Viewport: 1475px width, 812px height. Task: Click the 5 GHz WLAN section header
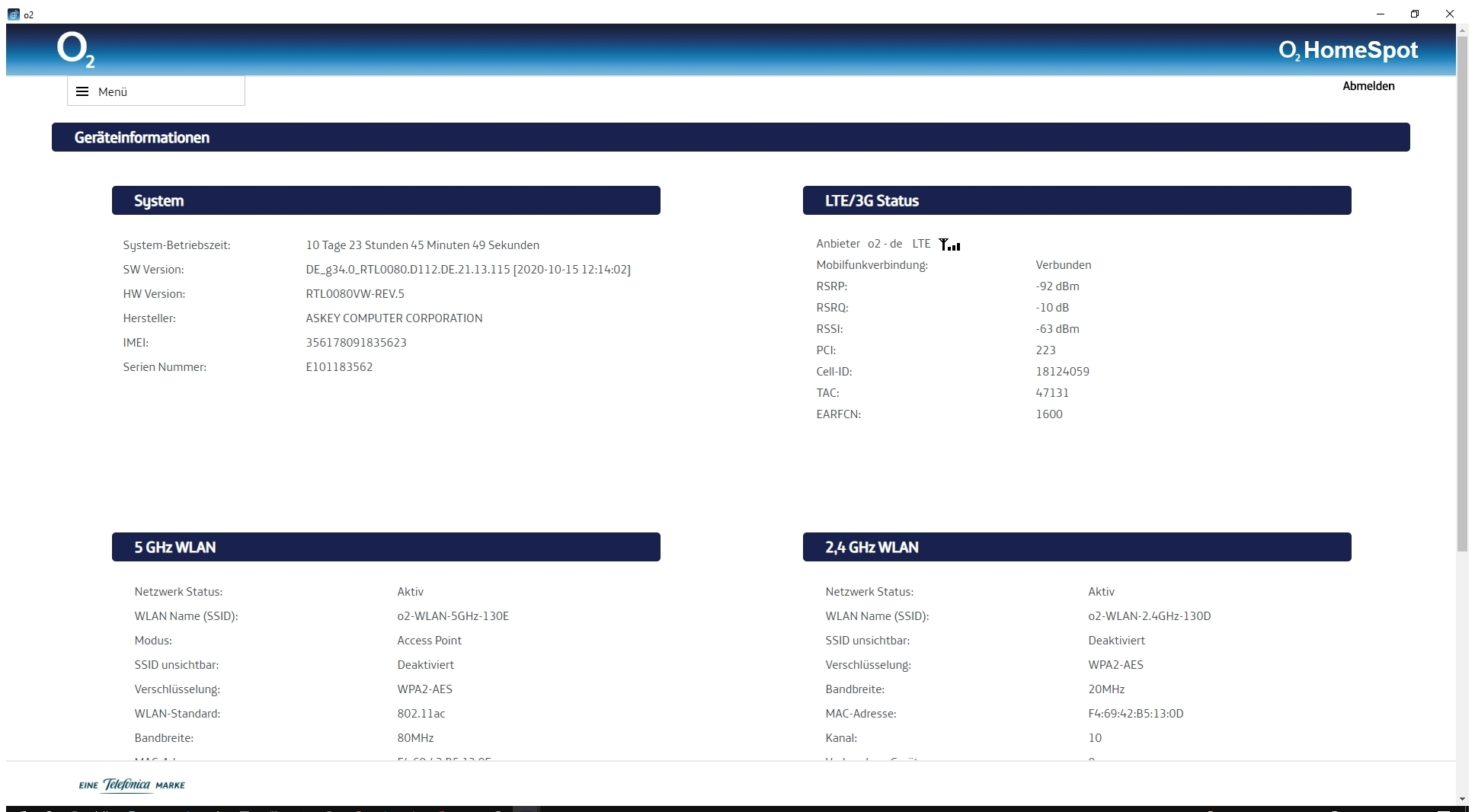click(386, 547)
